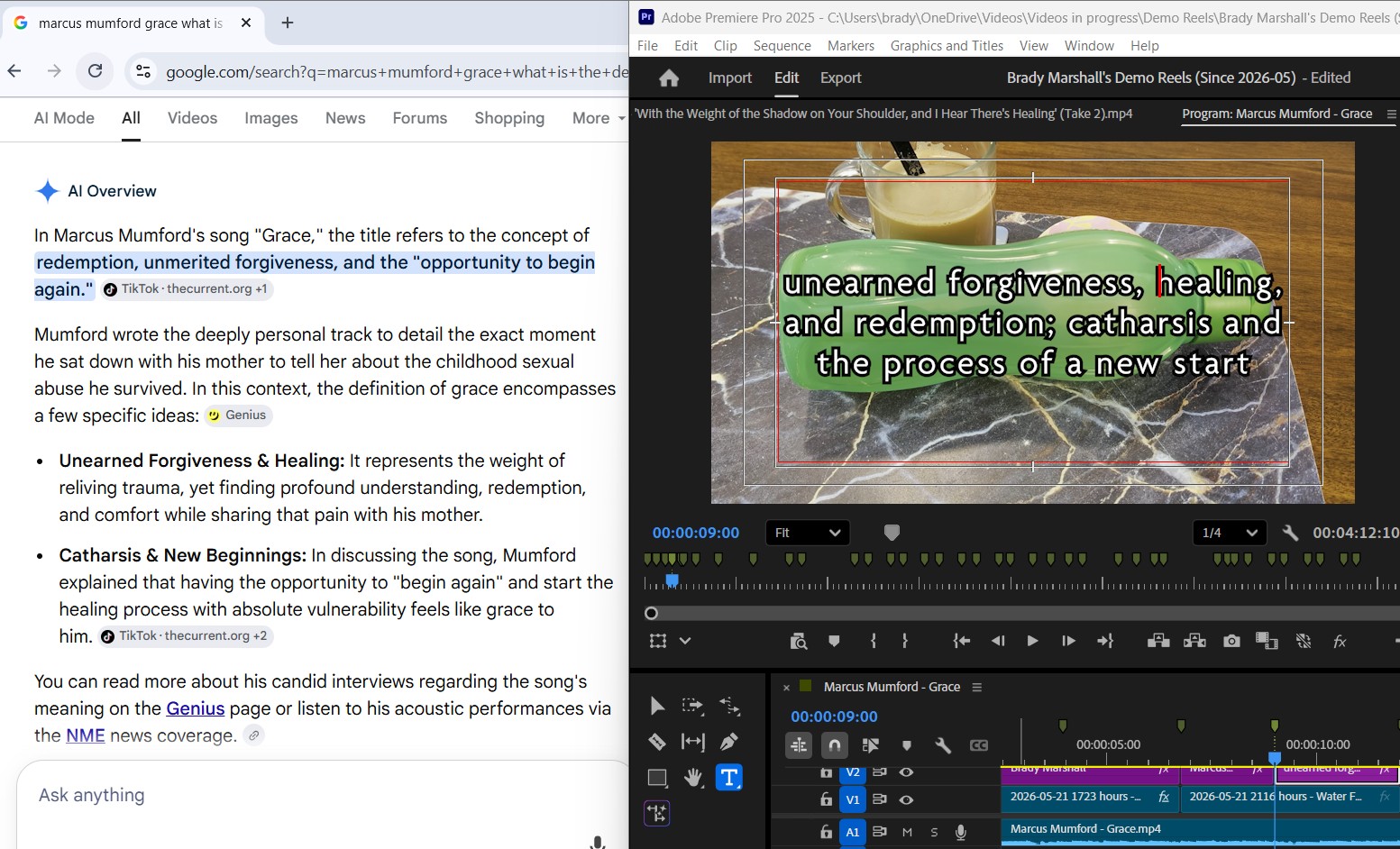The height and width of the screenshot is (849, 1400).
Task: Switch to the Export workspace tab
Action: point(840,78)
